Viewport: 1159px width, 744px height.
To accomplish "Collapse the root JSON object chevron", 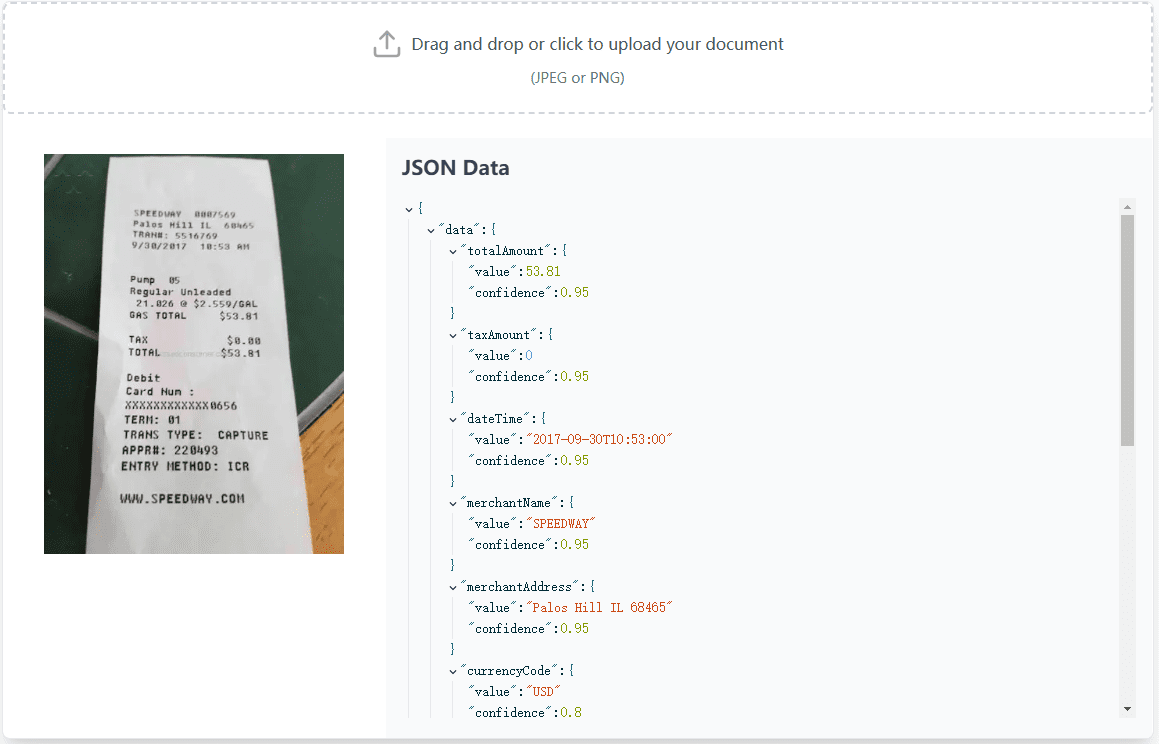I will point(409,209).
